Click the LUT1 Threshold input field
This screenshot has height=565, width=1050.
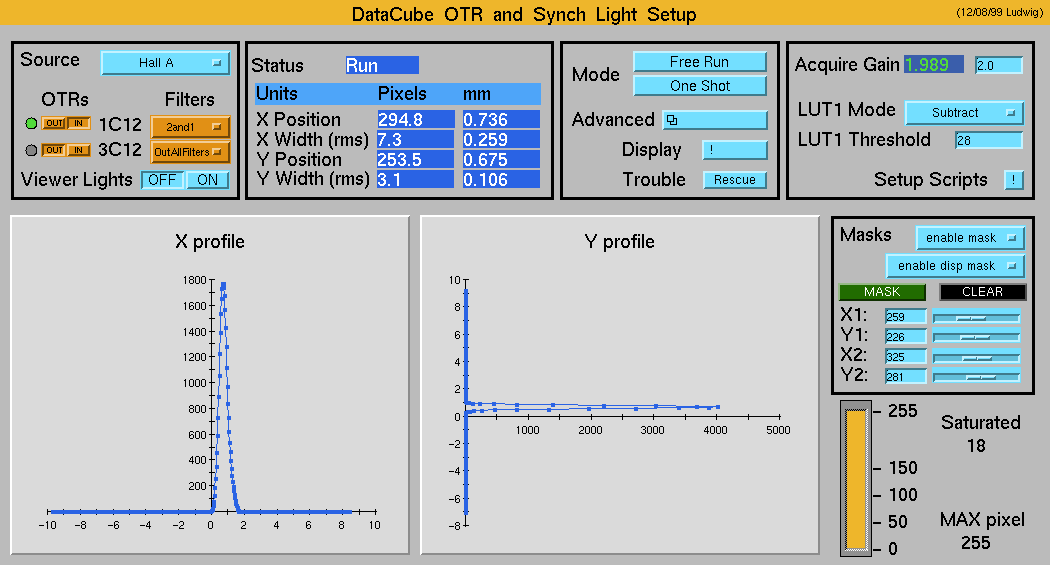(988, 141)
